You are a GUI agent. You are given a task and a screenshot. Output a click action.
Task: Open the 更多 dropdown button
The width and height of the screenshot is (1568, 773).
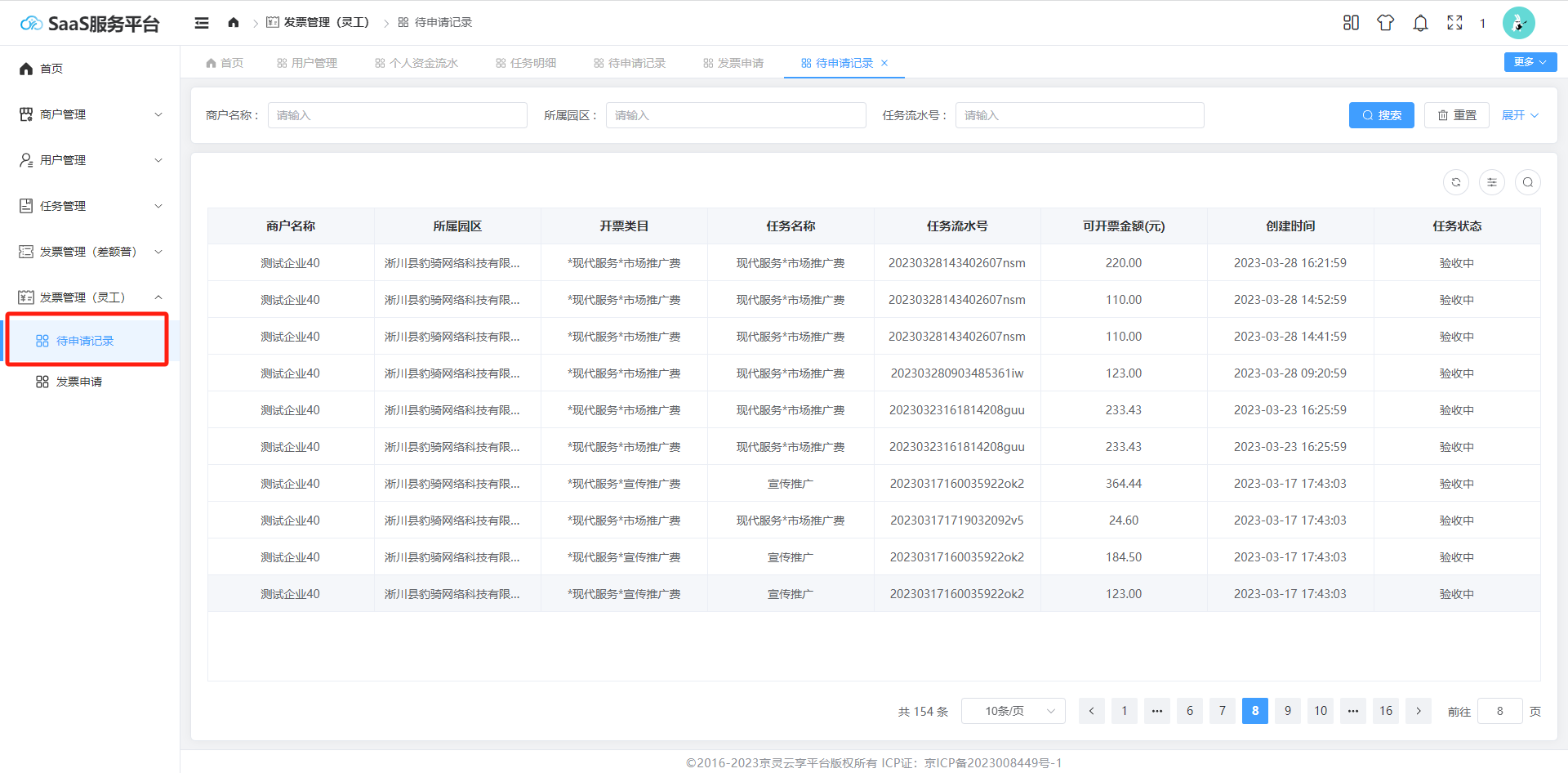(1530, 62)
